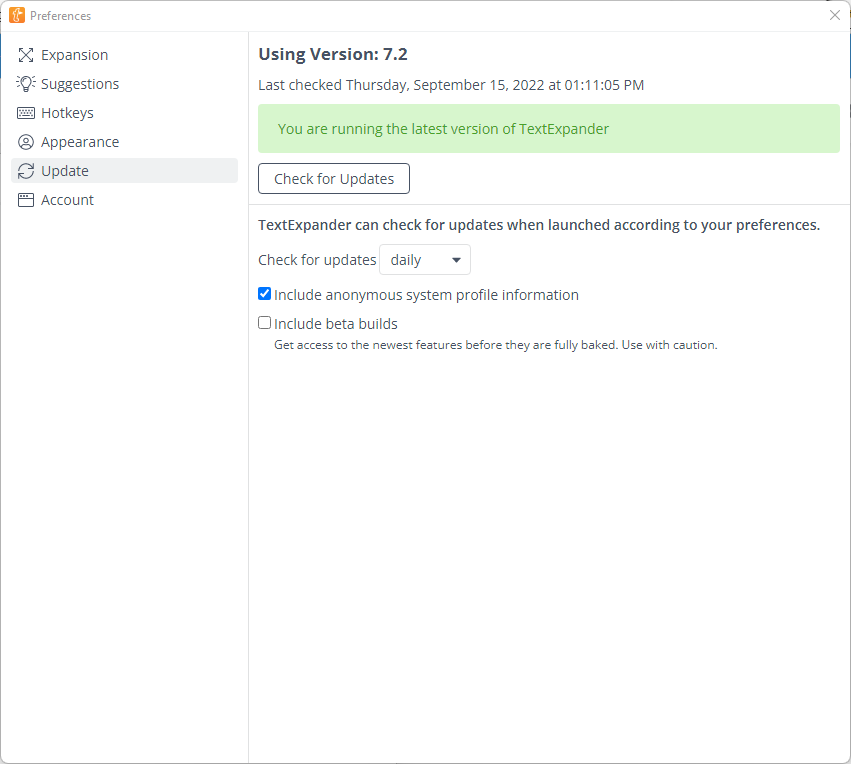Click the TextExpander logo in title bar
Viewport: 851px width, 764px height.
click(17, 15)
